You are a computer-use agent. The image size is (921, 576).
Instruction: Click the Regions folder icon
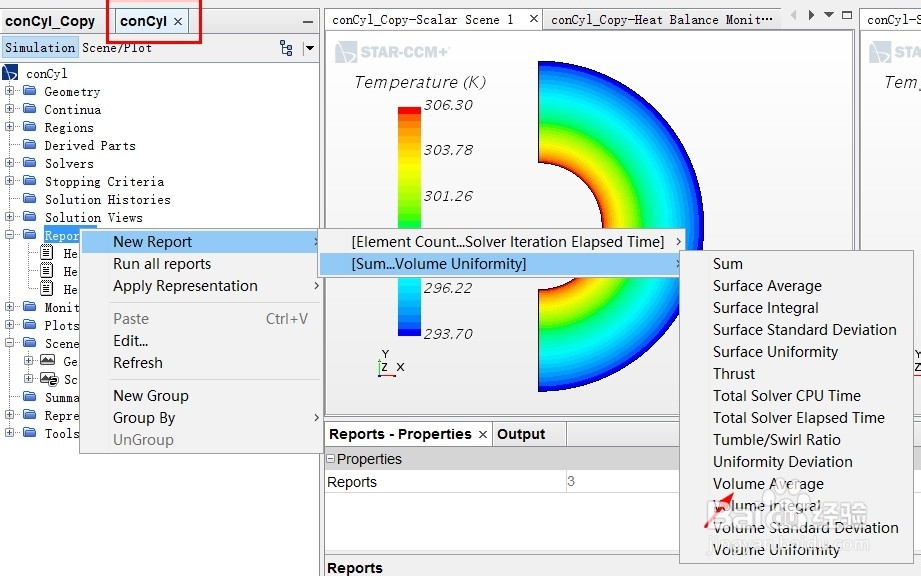[29, 127]
